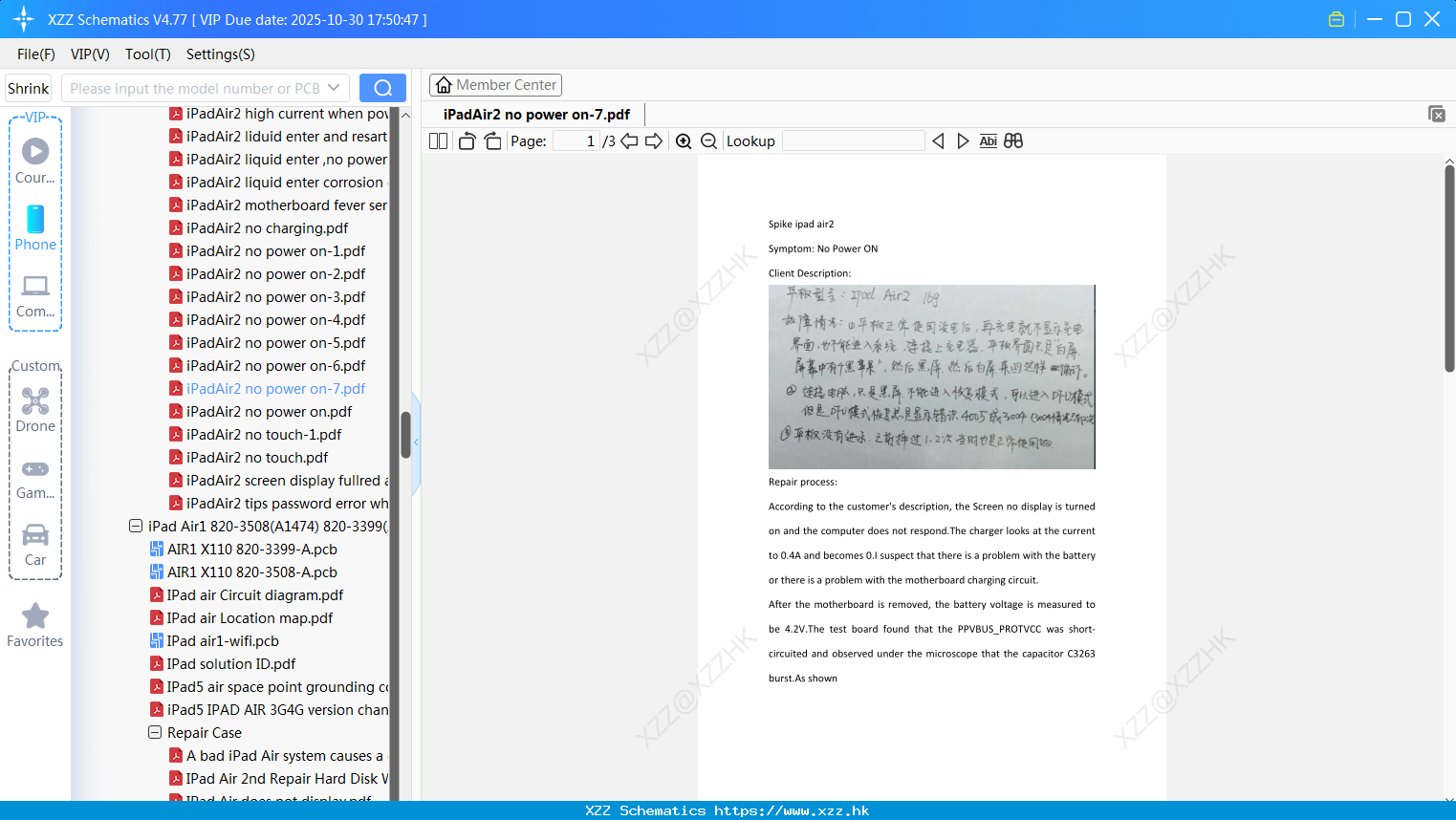Screen dimensions: 1456x820
Task: Open the Member Center home button
Action: tap(495, 85)
